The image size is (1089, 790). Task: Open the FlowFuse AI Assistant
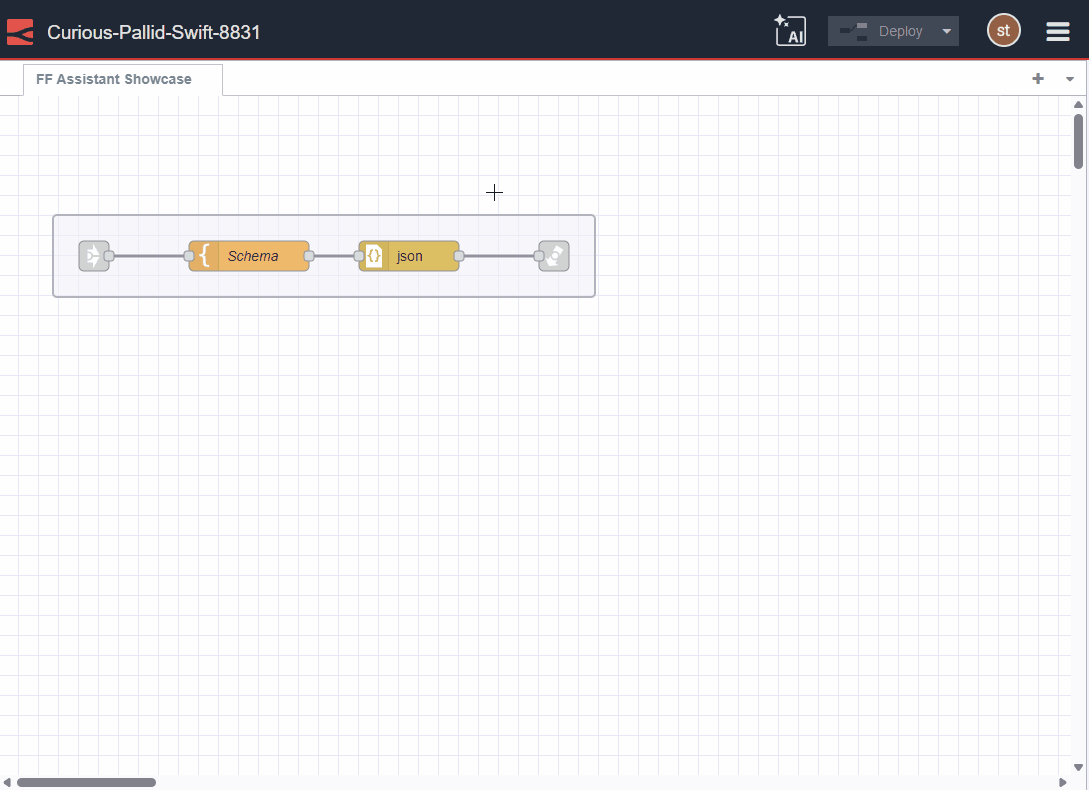[x=790, y=30]
